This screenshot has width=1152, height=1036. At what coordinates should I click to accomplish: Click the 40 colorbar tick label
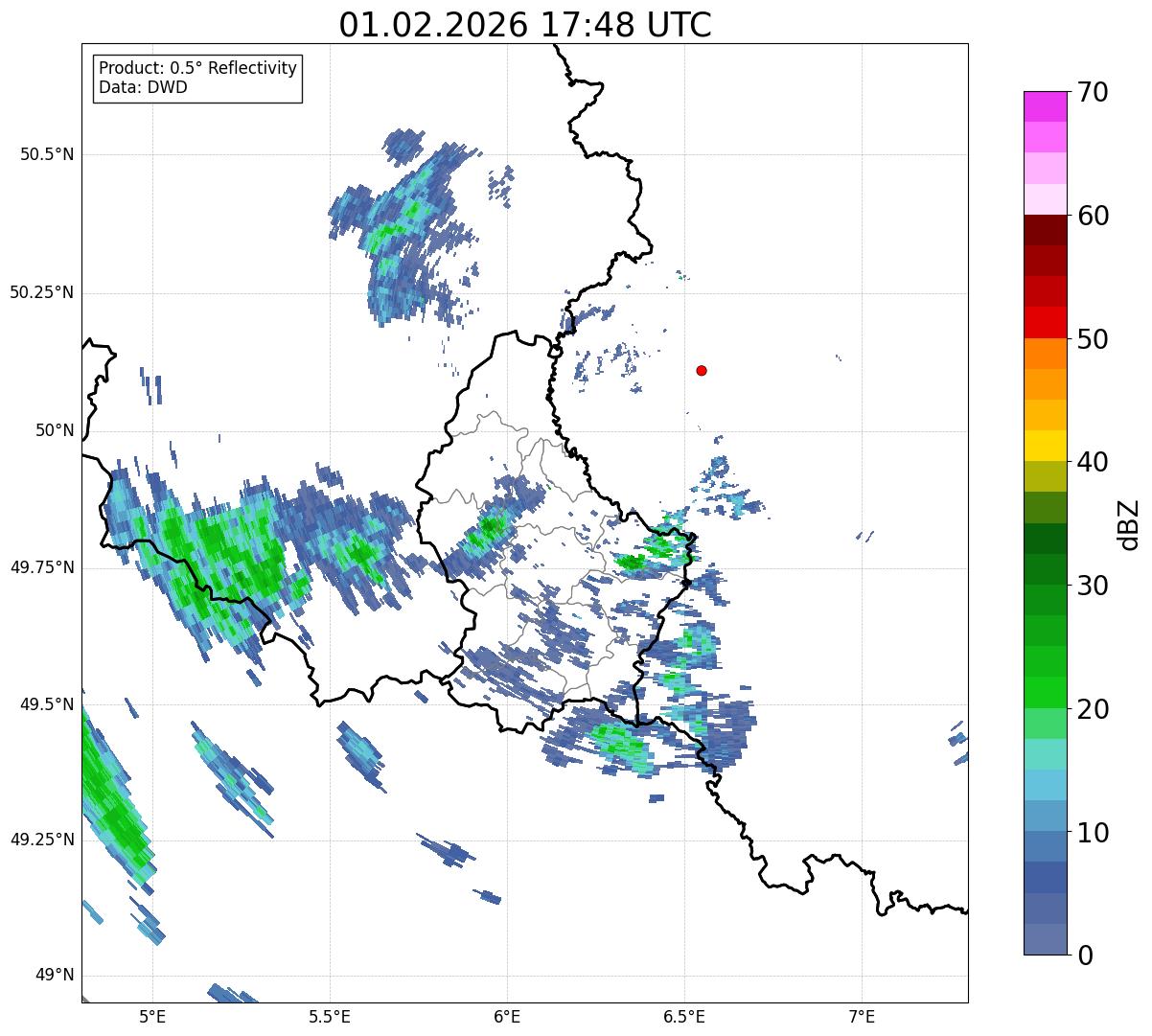pyautogui.click(x=1093, y=462)
